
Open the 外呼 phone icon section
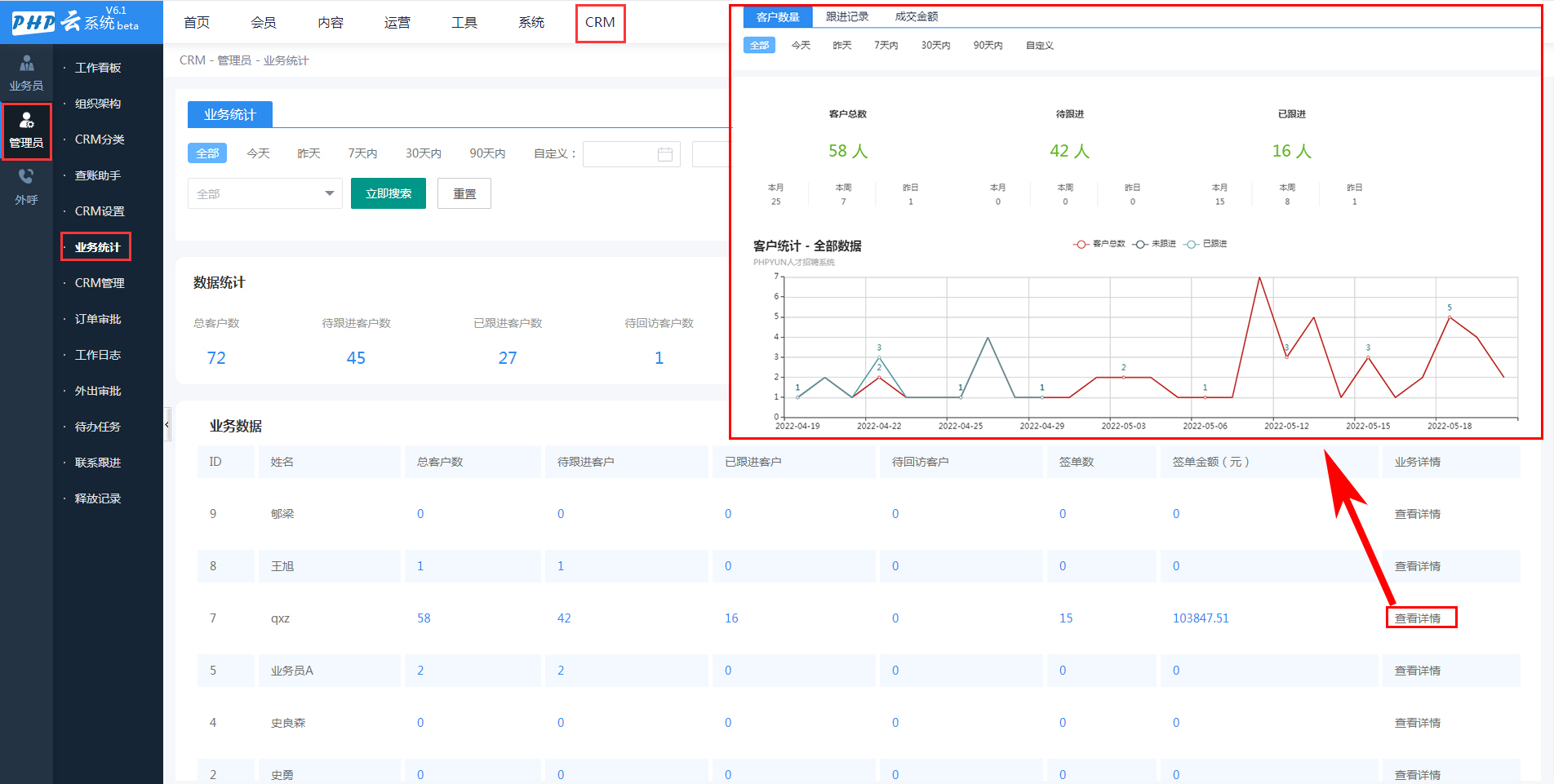[26, 187]
